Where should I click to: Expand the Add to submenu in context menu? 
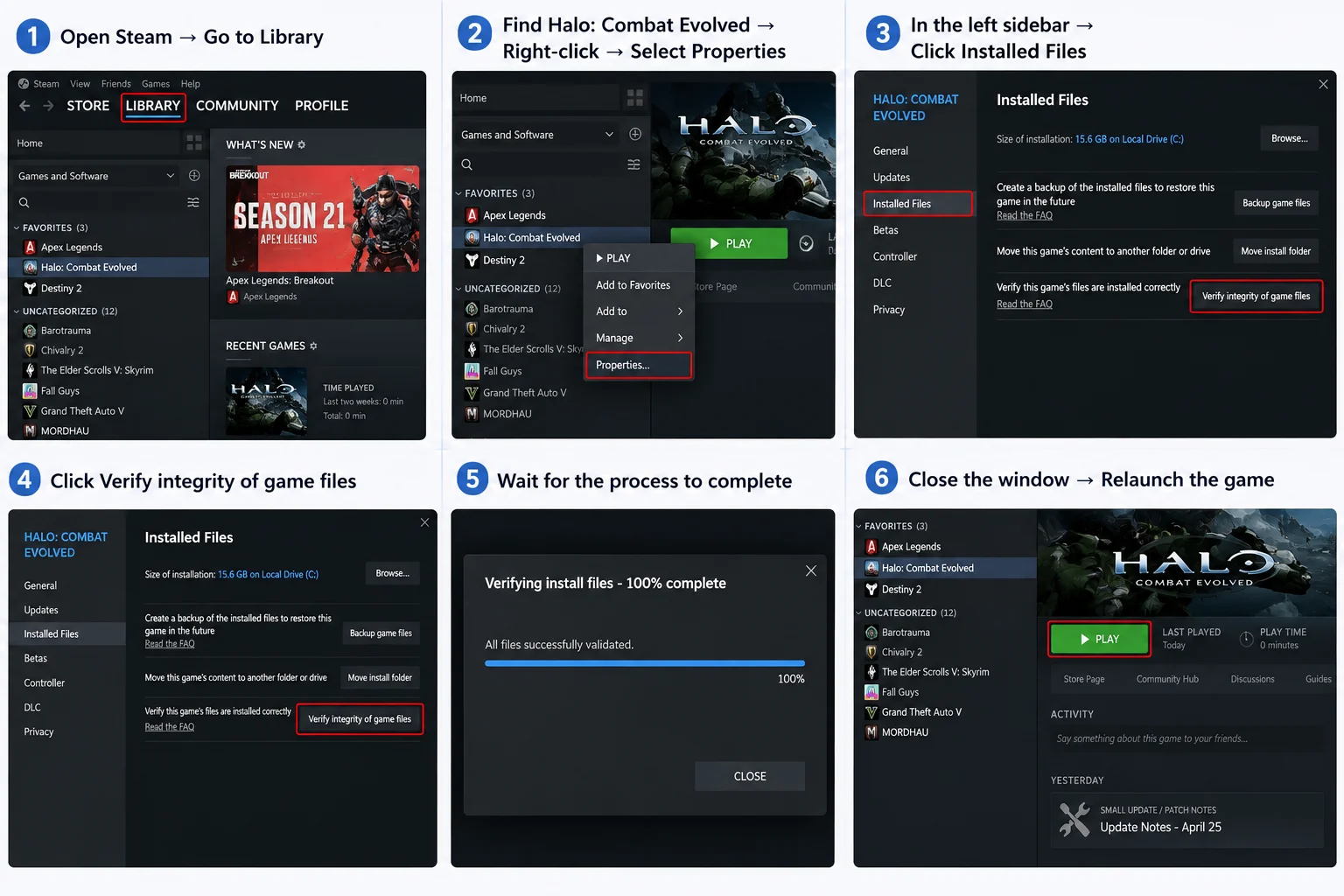click(680, 311)
